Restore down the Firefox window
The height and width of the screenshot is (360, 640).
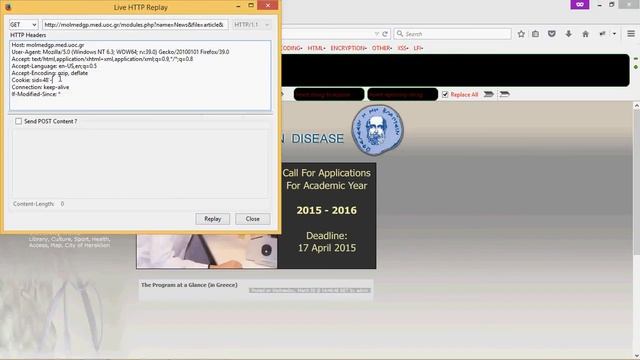[x=611, y=5]
